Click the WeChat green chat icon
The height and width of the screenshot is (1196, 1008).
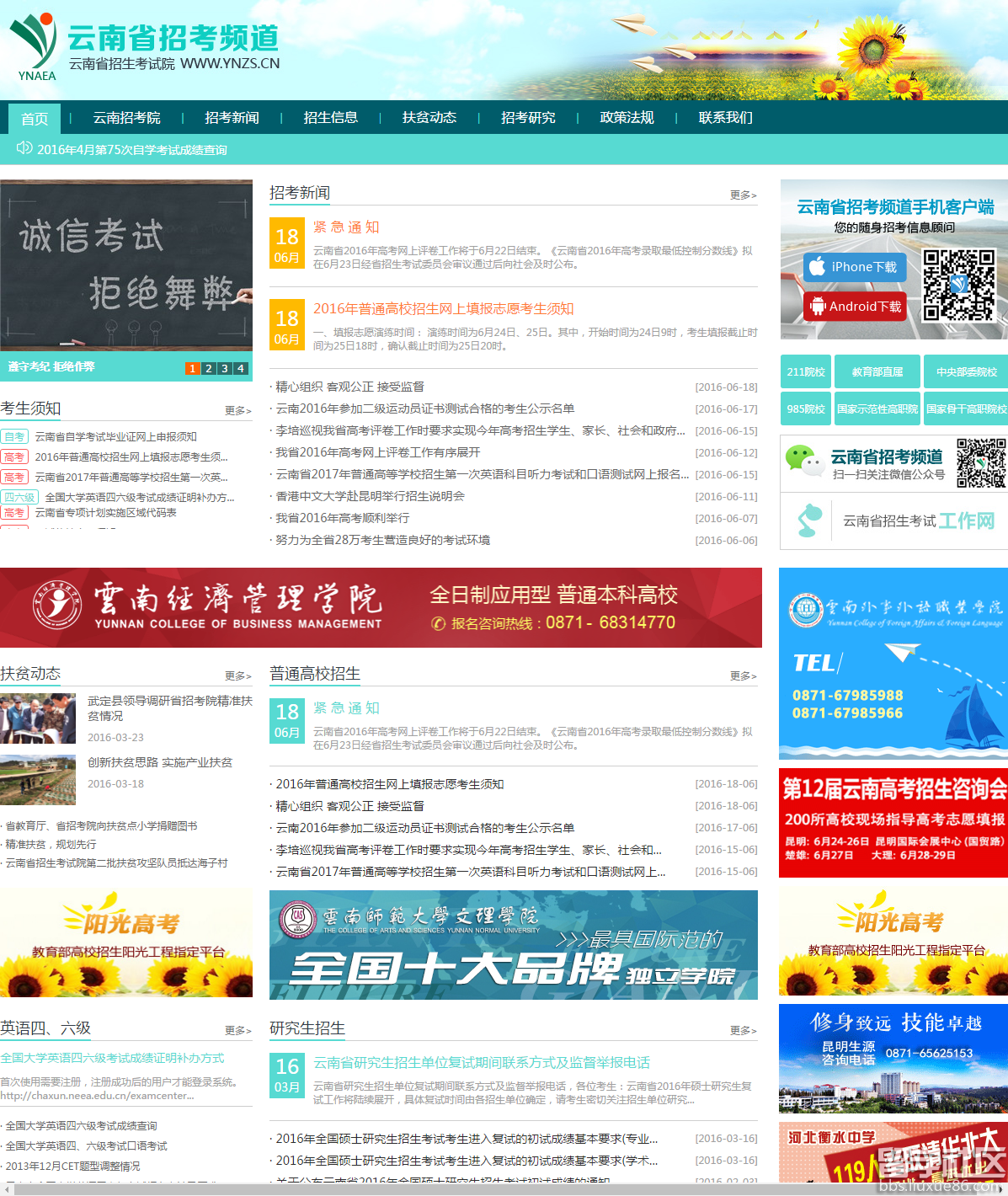[x=803, y=461]
